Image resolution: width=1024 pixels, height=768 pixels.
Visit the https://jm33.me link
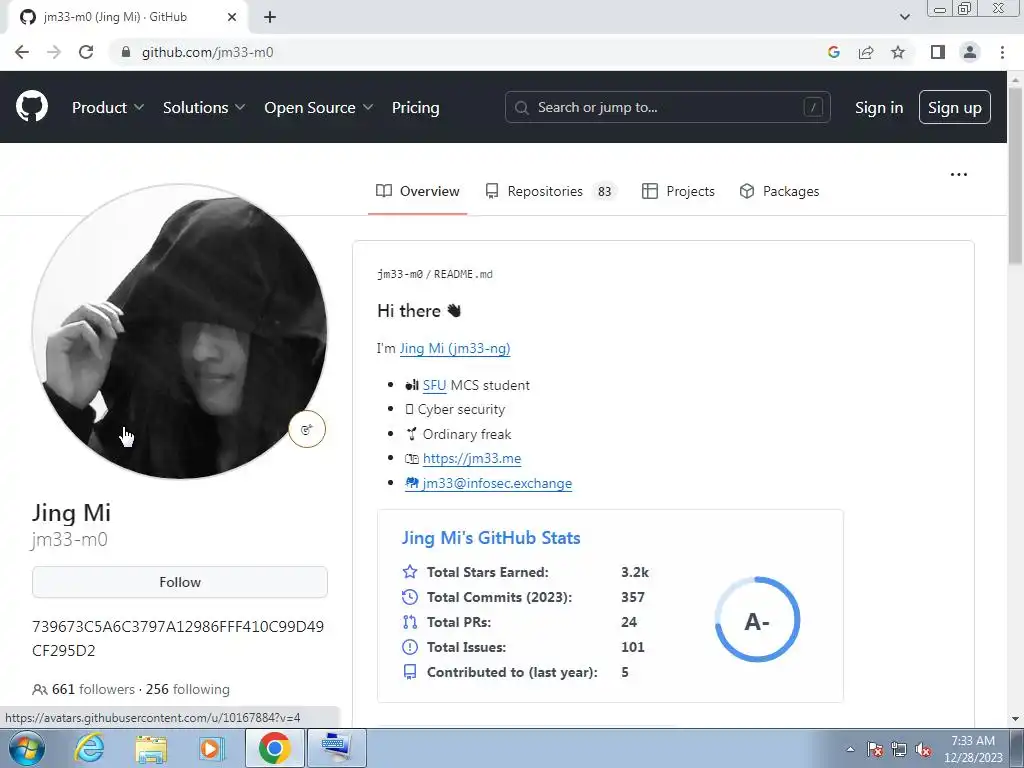(472, 458)
